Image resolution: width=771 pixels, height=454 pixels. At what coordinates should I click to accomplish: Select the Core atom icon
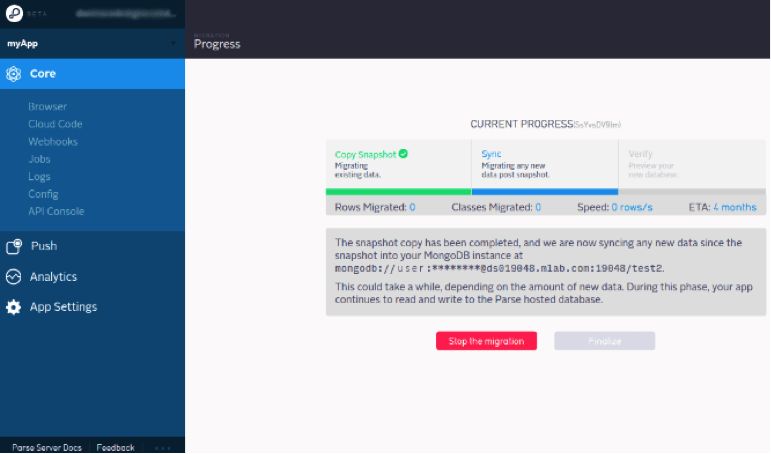14,74
